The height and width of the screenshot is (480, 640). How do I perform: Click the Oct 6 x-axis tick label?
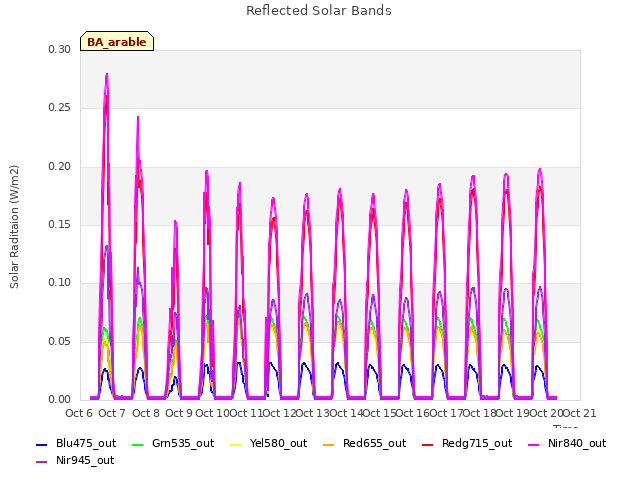79,413
